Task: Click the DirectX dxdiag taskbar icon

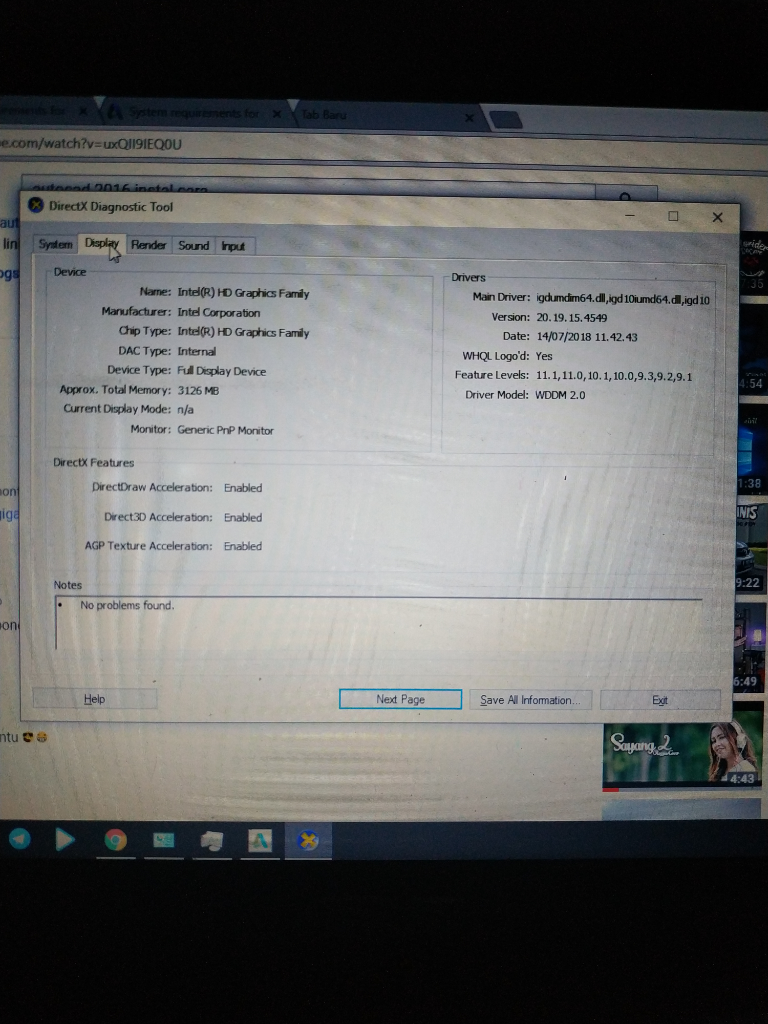Action: click(x=308, y=840)
